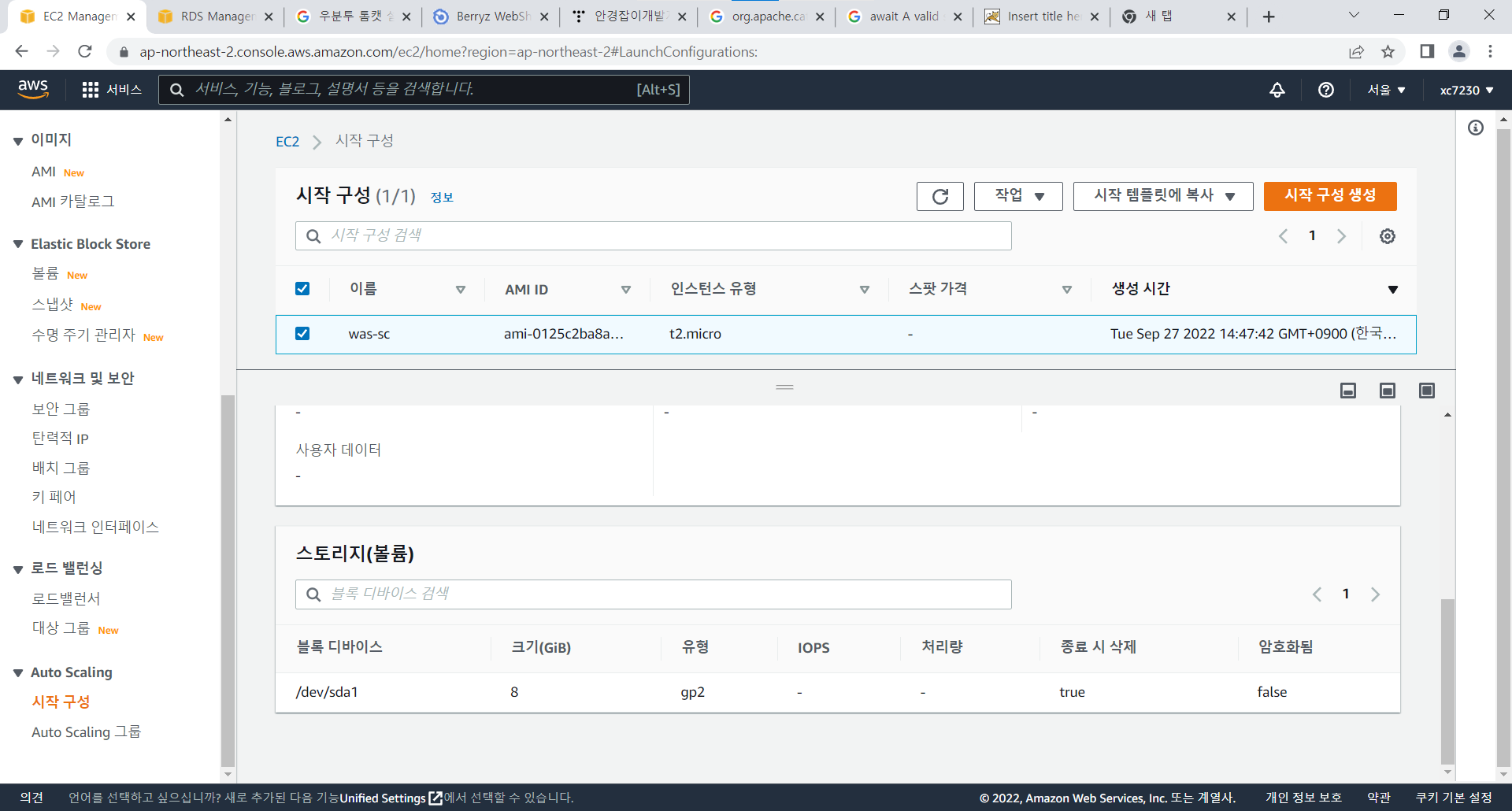Image resolution: width=1512 pixels, height=811 pixels.
Task: Go back in browser history
Action: [21, 51]
